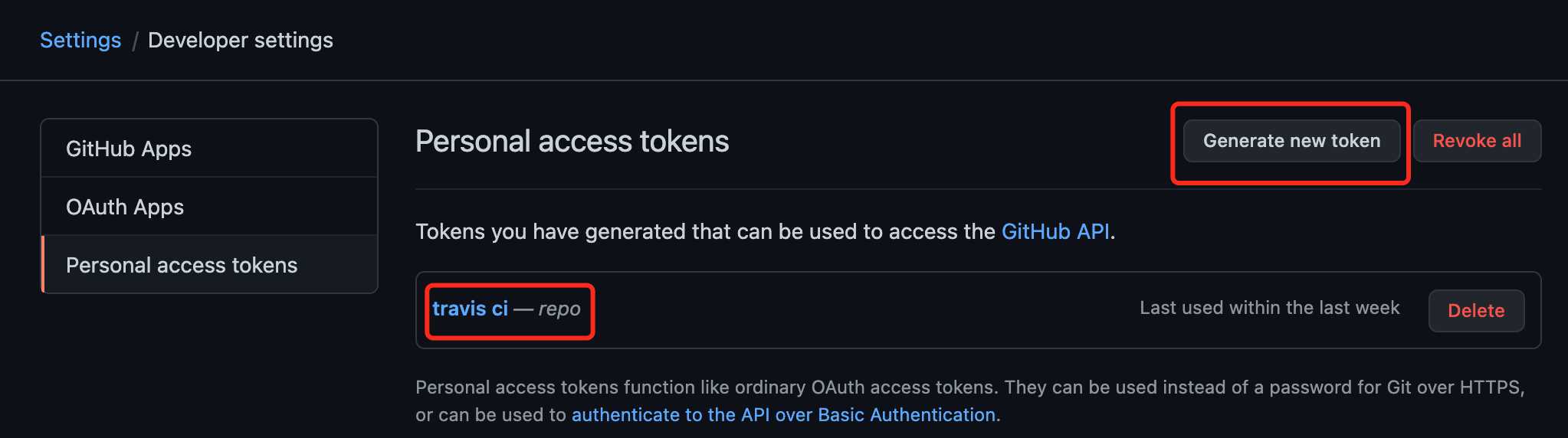
Task: Open the GitHub API link
Action: [x=1055, y=231]
